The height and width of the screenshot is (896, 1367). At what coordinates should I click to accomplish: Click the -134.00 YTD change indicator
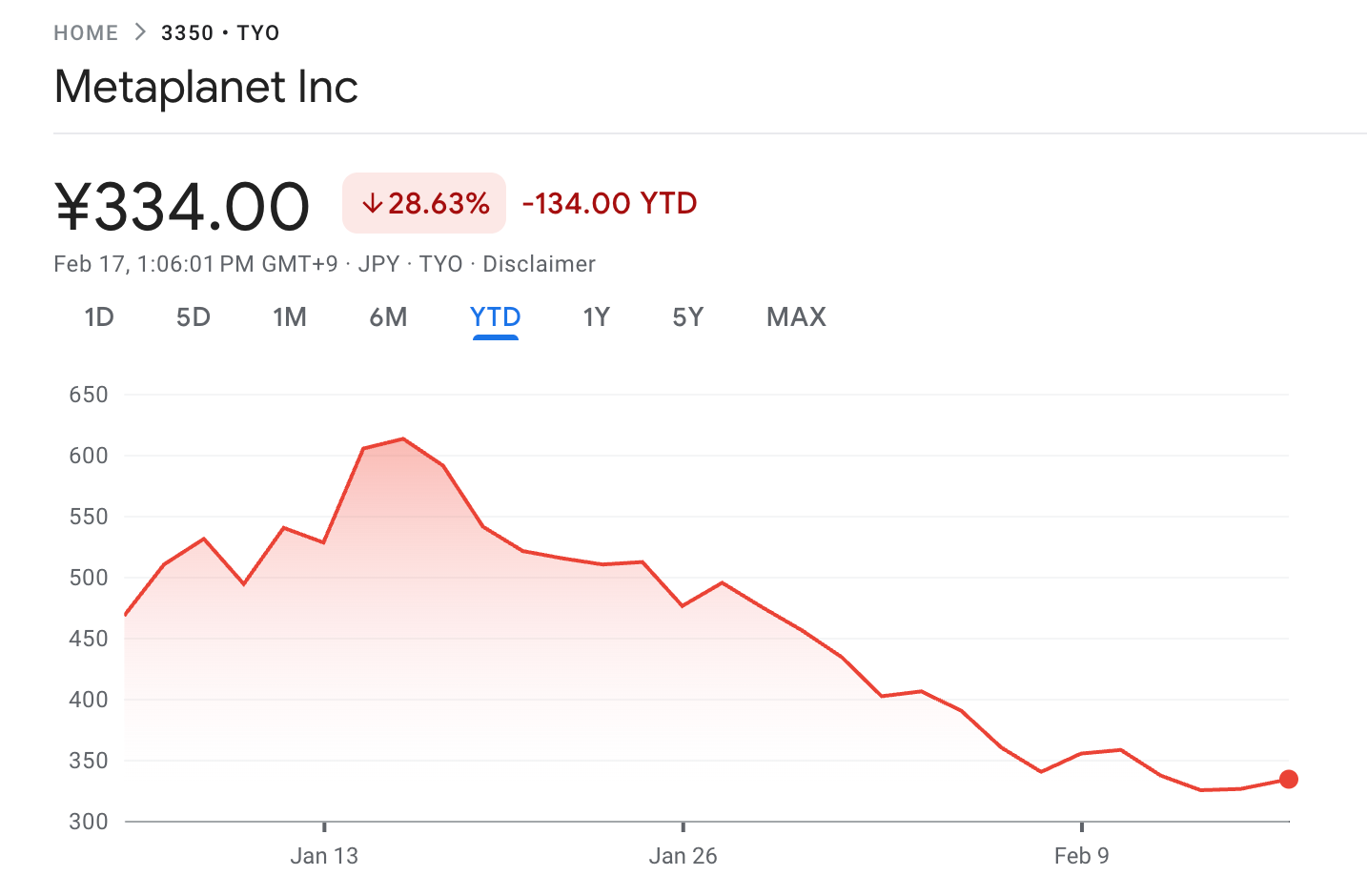point(609,202)
